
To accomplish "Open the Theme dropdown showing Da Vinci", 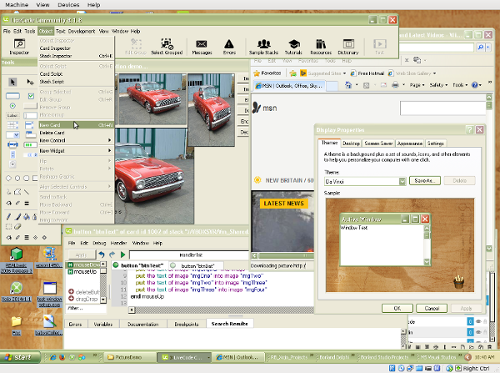I will tap(402, 181).
